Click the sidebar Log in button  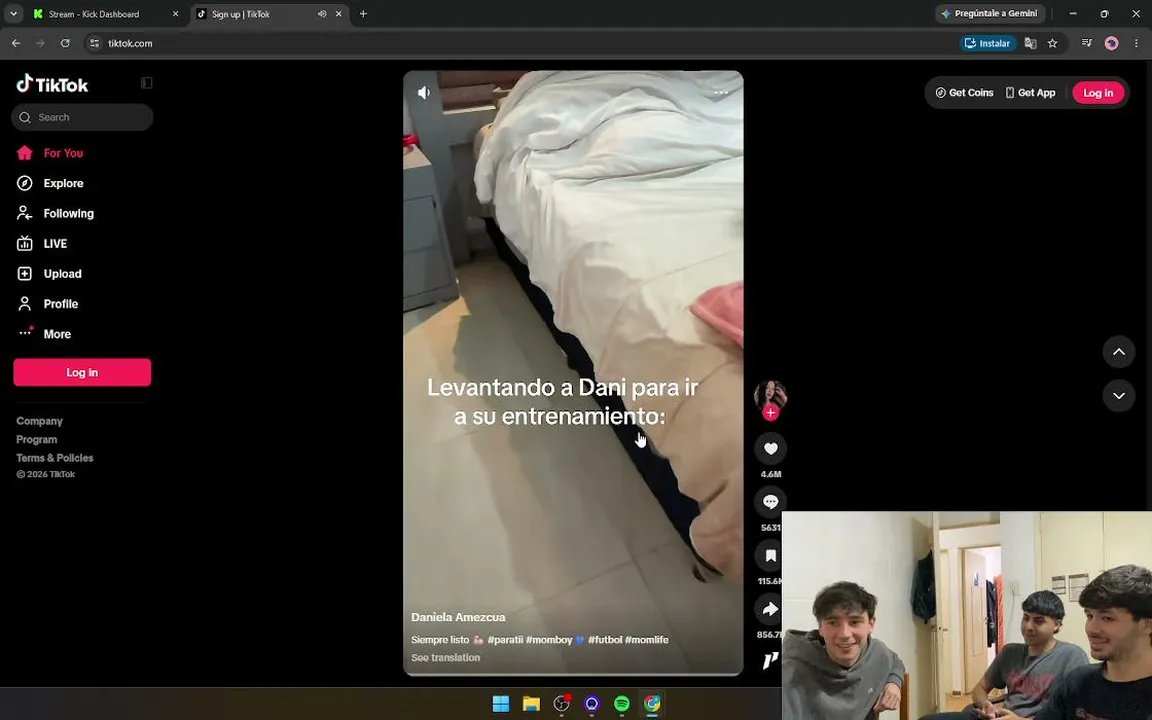(82, 372)
